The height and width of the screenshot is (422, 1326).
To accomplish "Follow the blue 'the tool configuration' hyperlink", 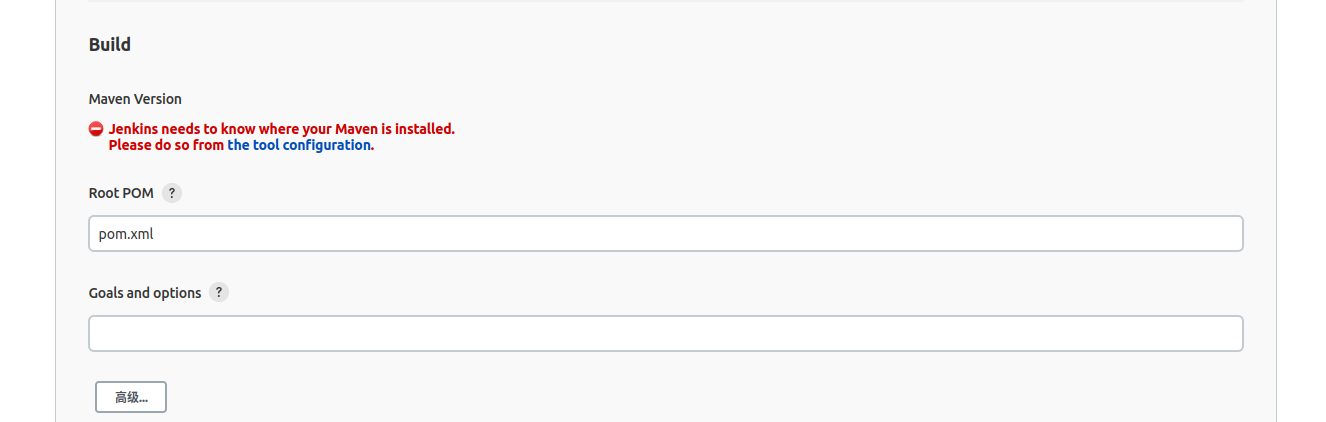I will tap(299, 145).
